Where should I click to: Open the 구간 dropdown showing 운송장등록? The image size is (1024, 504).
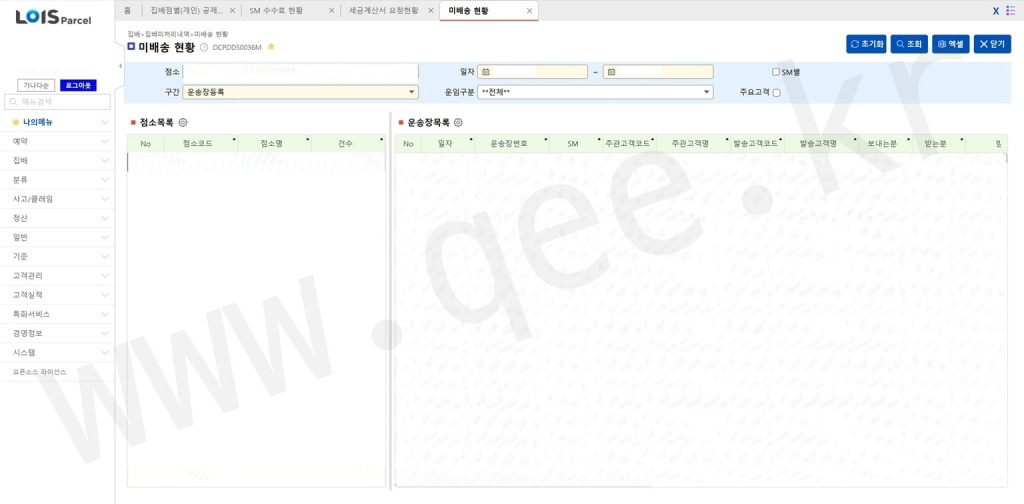[300, 92]
